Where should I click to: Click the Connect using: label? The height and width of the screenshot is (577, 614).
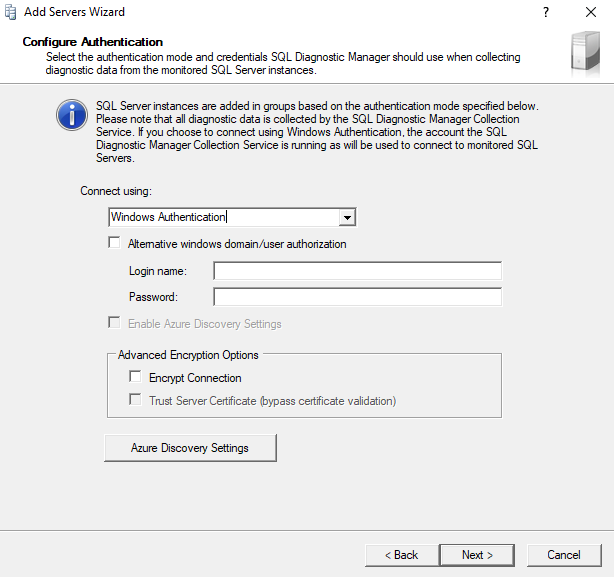pos(116,191)
